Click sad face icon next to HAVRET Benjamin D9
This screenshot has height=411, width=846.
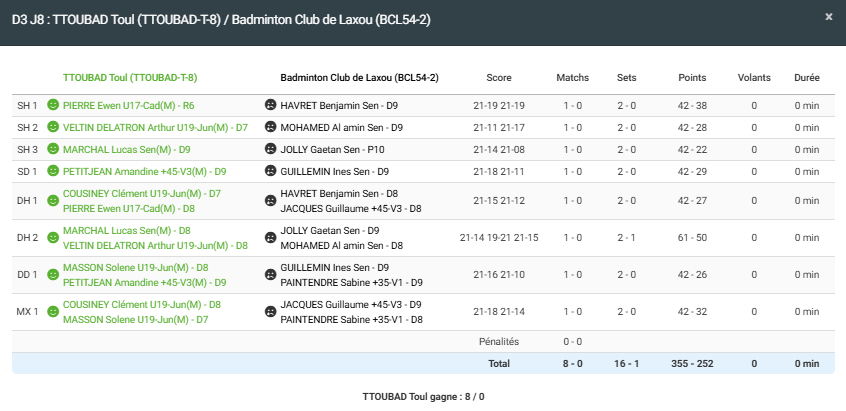(270, 105)
